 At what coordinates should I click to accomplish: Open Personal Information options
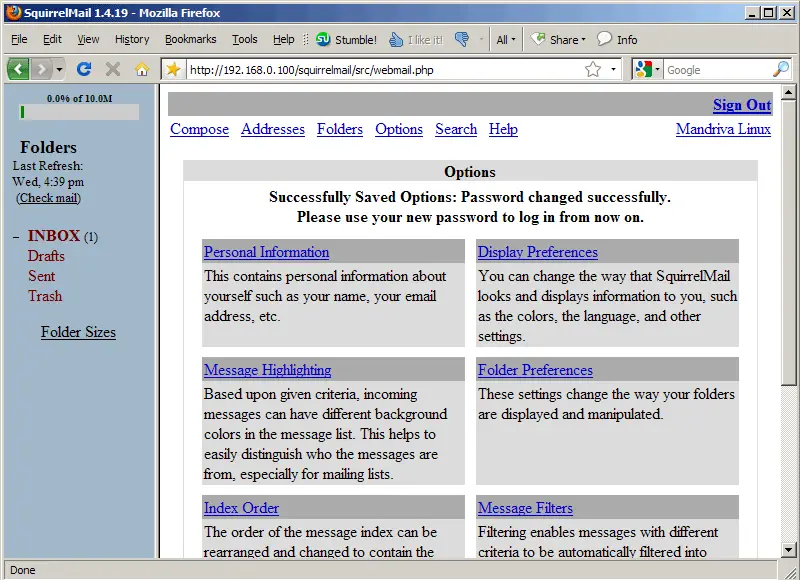click(x=266, y=252)
